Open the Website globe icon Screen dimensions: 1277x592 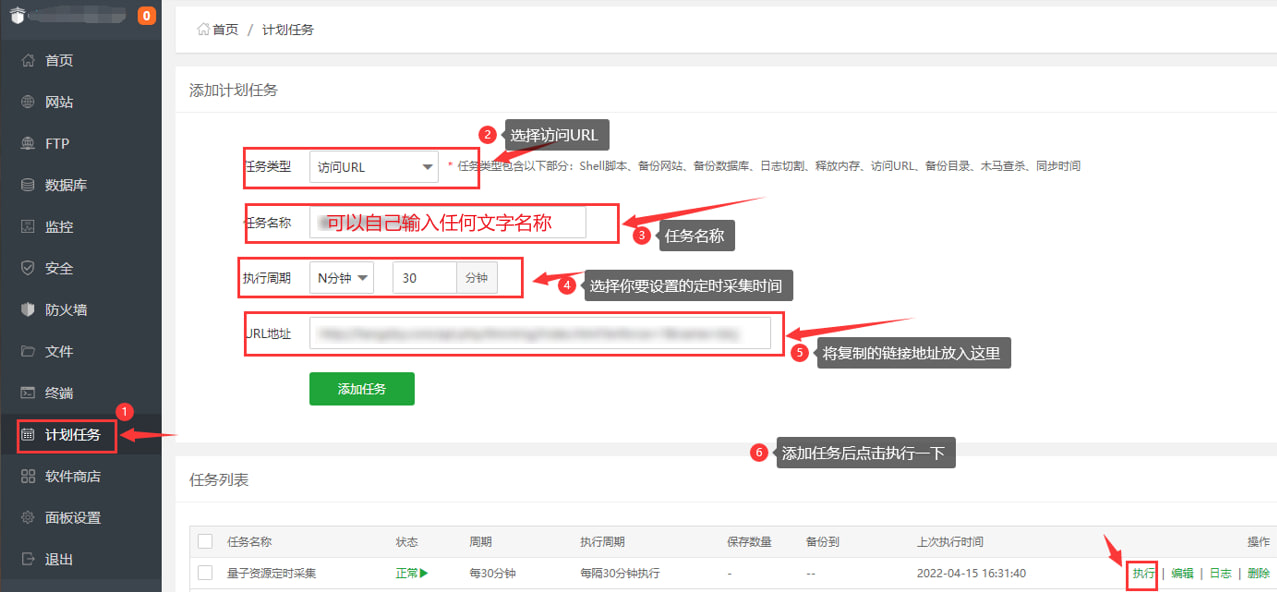[28, 102]
